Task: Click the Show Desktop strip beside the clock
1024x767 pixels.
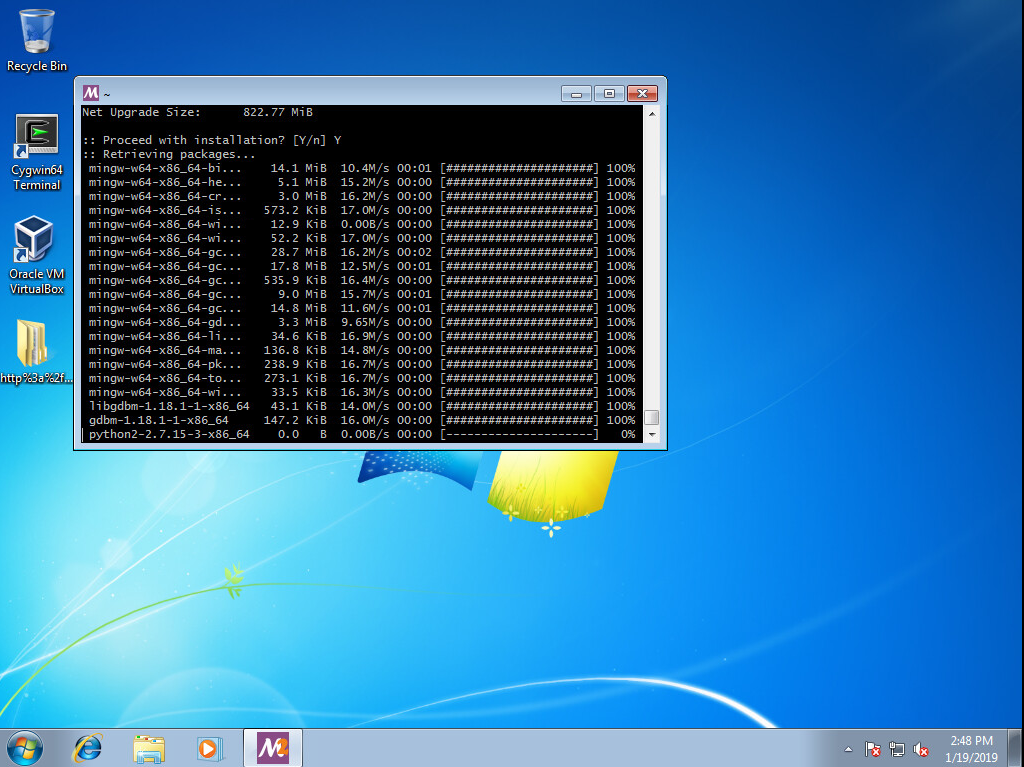Action: click(x=1017, y=748)
